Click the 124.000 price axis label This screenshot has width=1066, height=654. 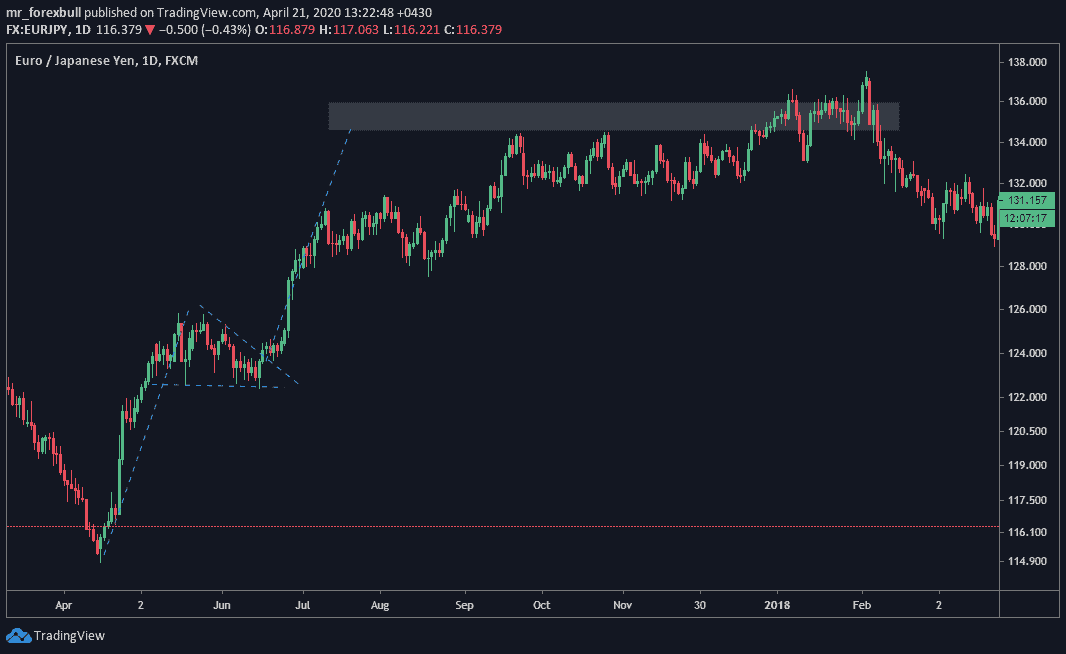[1026, 353]
